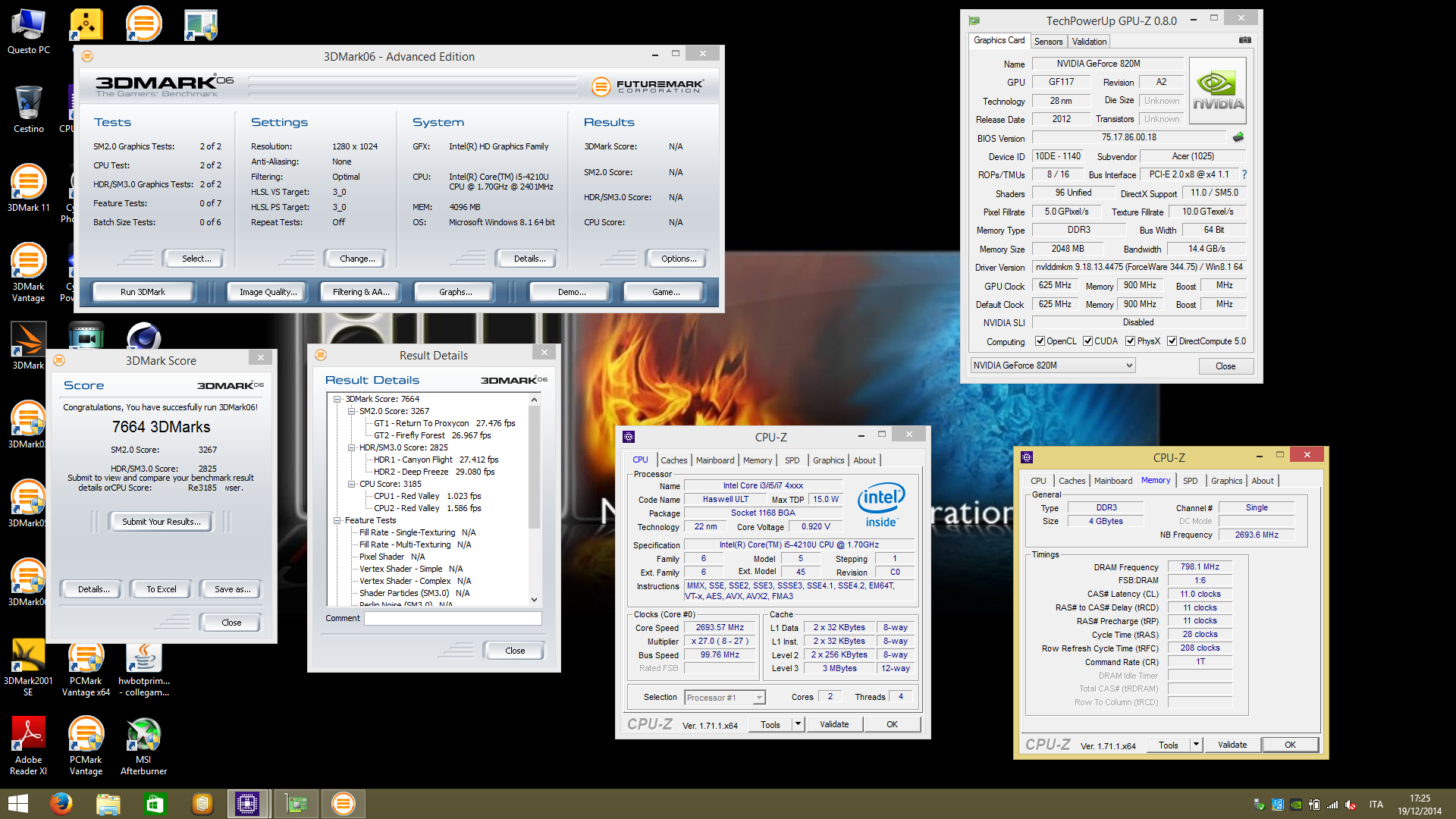Open the 3DMark Vantage desktop shortcut
The width and height of the screenshot is (1456, 819).
(28, 261)
